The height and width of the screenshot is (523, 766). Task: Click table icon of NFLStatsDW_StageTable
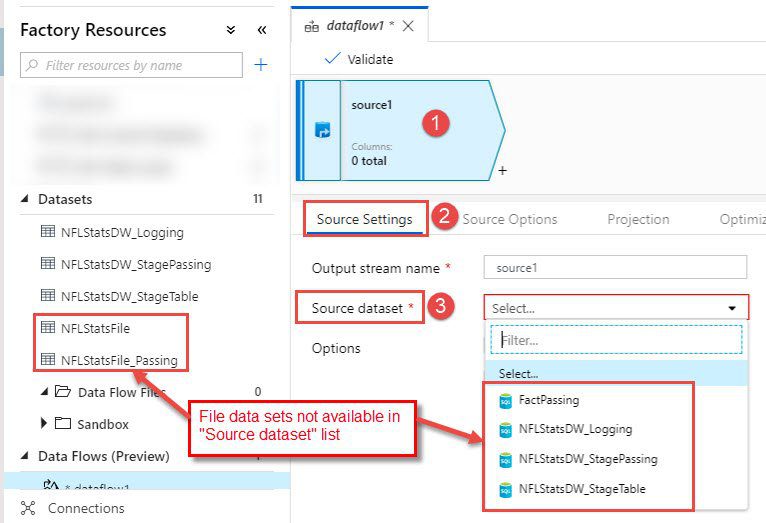coord(48,295)
